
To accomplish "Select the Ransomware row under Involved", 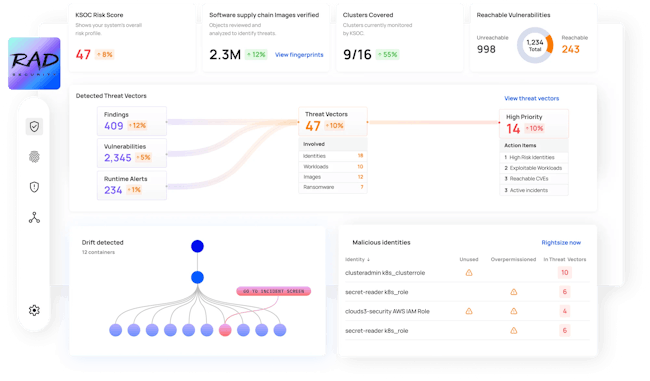I will (333, 187).
